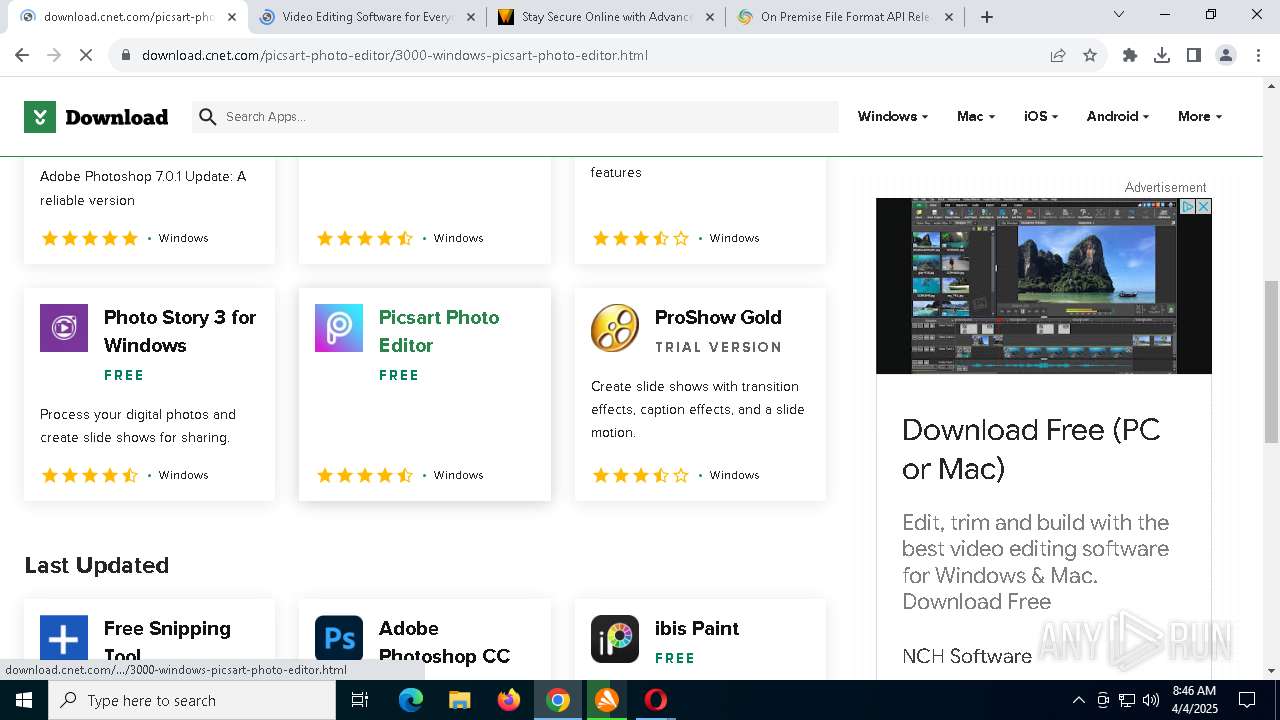Click the taskbar clock showing 8:46 AM

coord(1194,700)
